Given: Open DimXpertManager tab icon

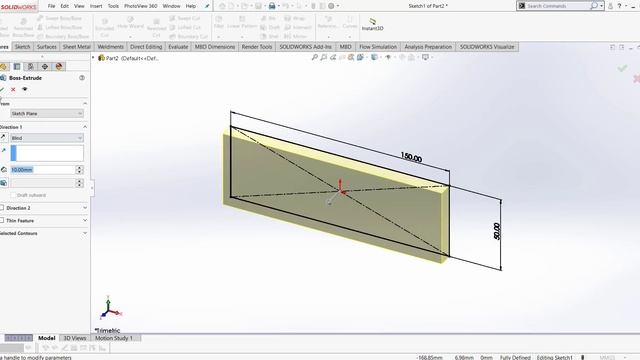Looking at the screenshot, I should 44,67.
